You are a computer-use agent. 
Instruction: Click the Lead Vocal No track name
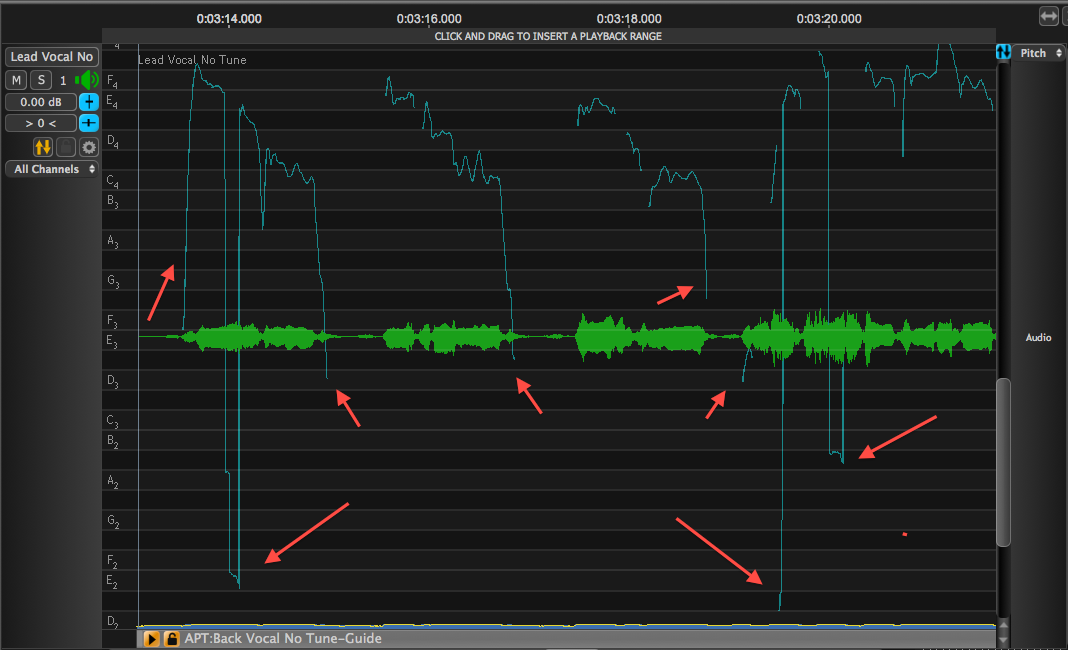click(52, 57)
